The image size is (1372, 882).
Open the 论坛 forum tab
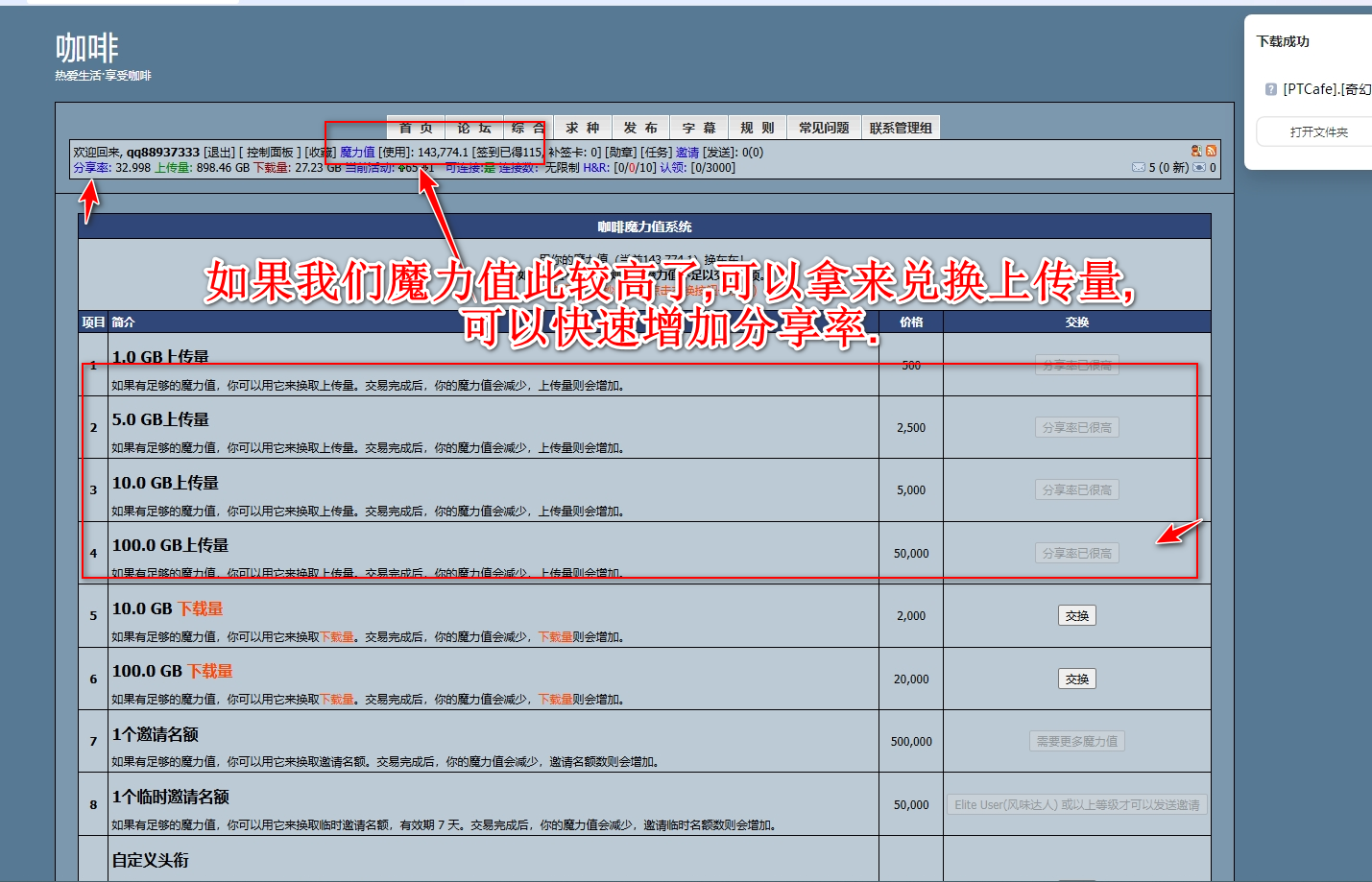473,128
